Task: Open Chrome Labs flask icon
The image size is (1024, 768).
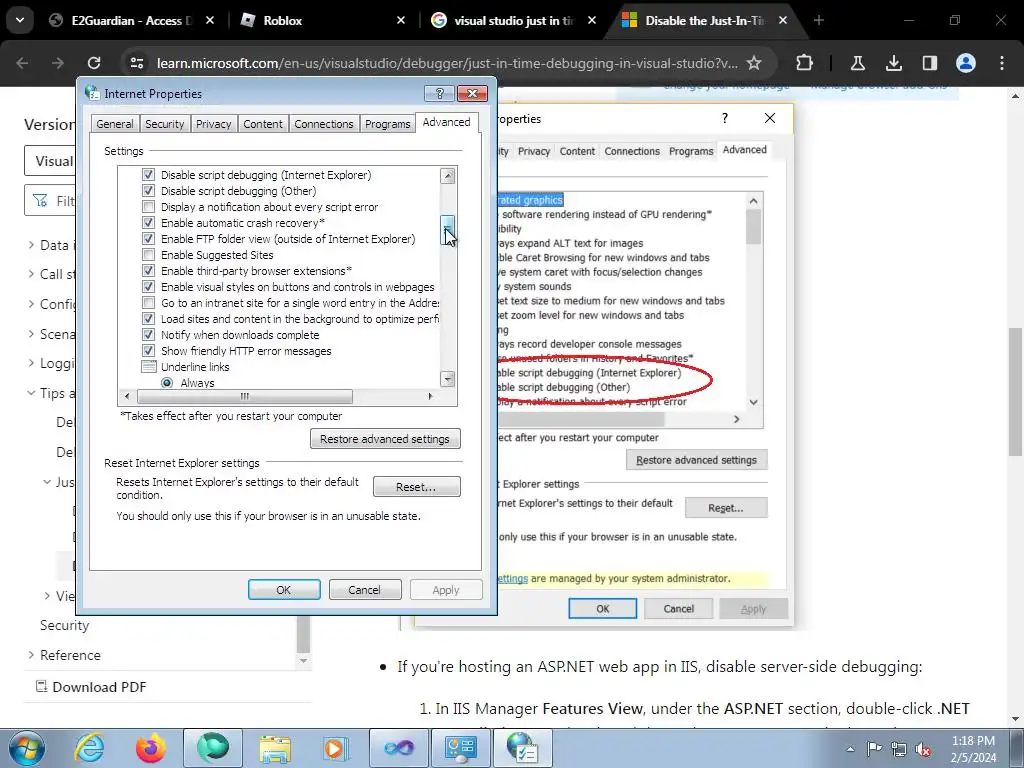Action: [x=857, y=63]
